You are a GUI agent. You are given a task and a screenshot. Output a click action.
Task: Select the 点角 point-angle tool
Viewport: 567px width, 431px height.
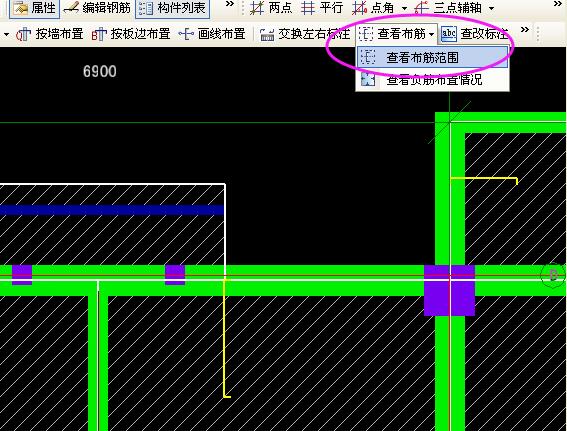pos(373,8)
